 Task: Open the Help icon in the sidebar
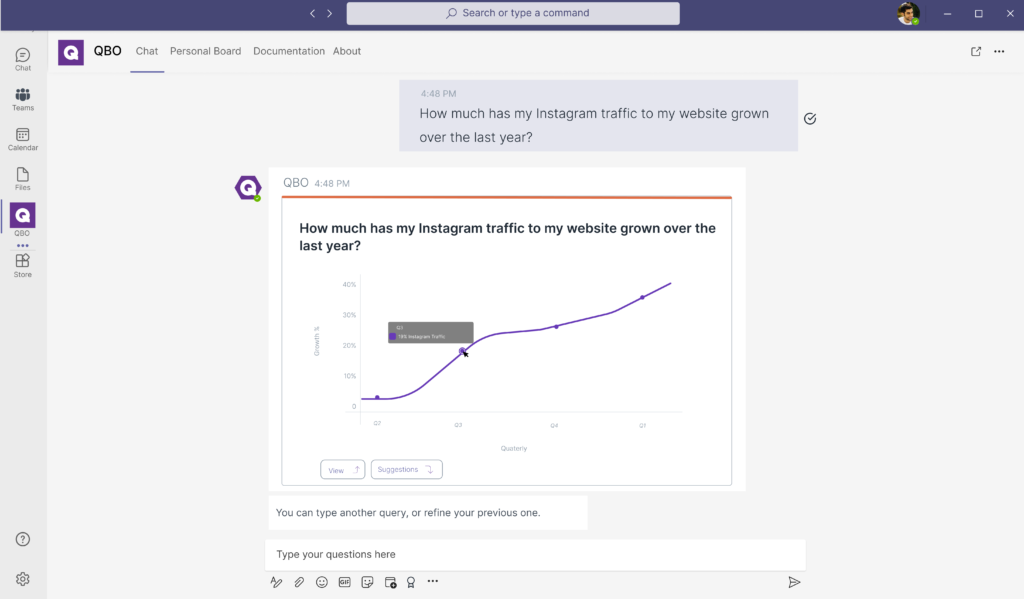tap(23, 540)
